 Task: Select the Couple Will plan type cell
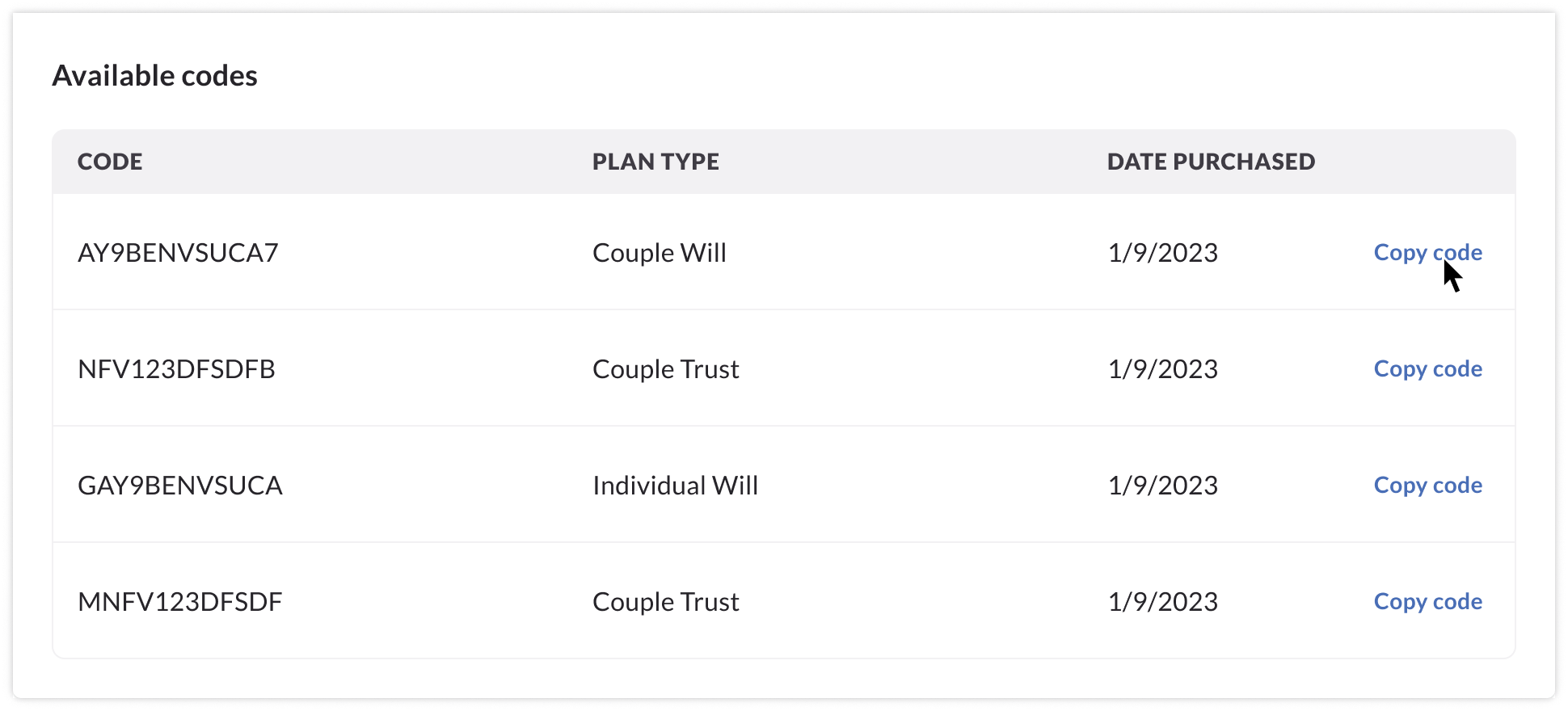point(660,252)
